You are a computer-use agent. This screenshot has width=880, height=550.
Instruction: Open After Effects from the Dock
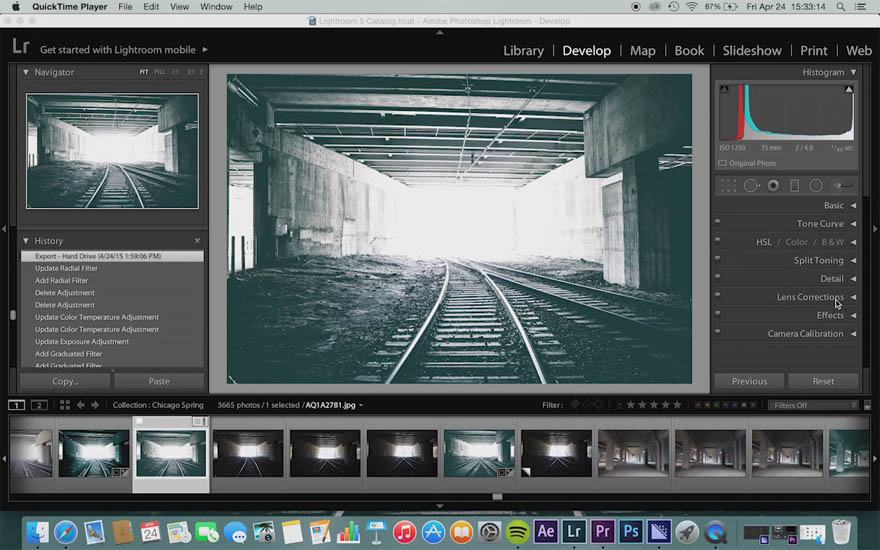coord(546,531)
